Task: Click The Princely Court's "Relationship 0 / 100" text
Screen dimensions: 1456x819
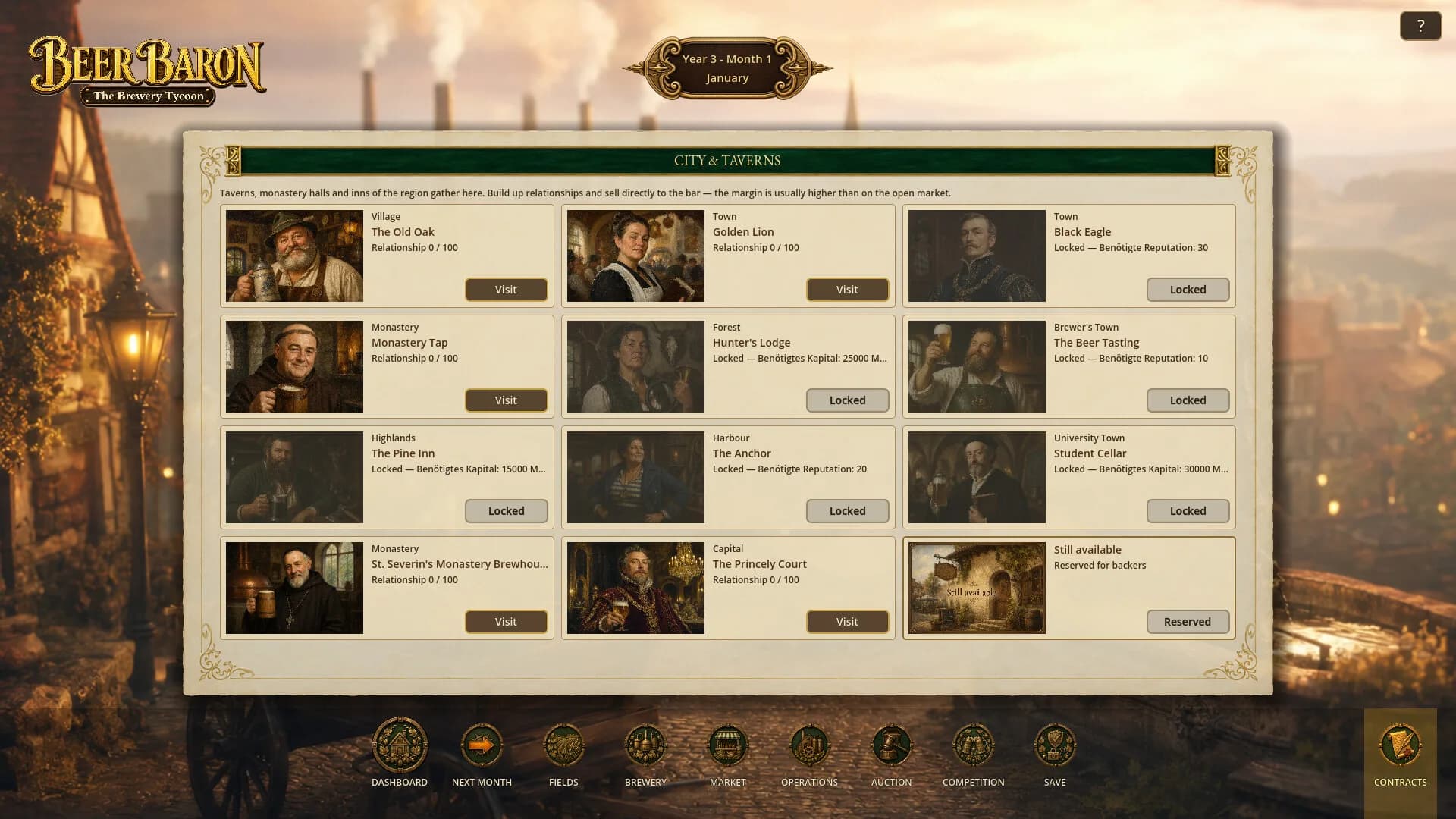Action: point(756,580)
